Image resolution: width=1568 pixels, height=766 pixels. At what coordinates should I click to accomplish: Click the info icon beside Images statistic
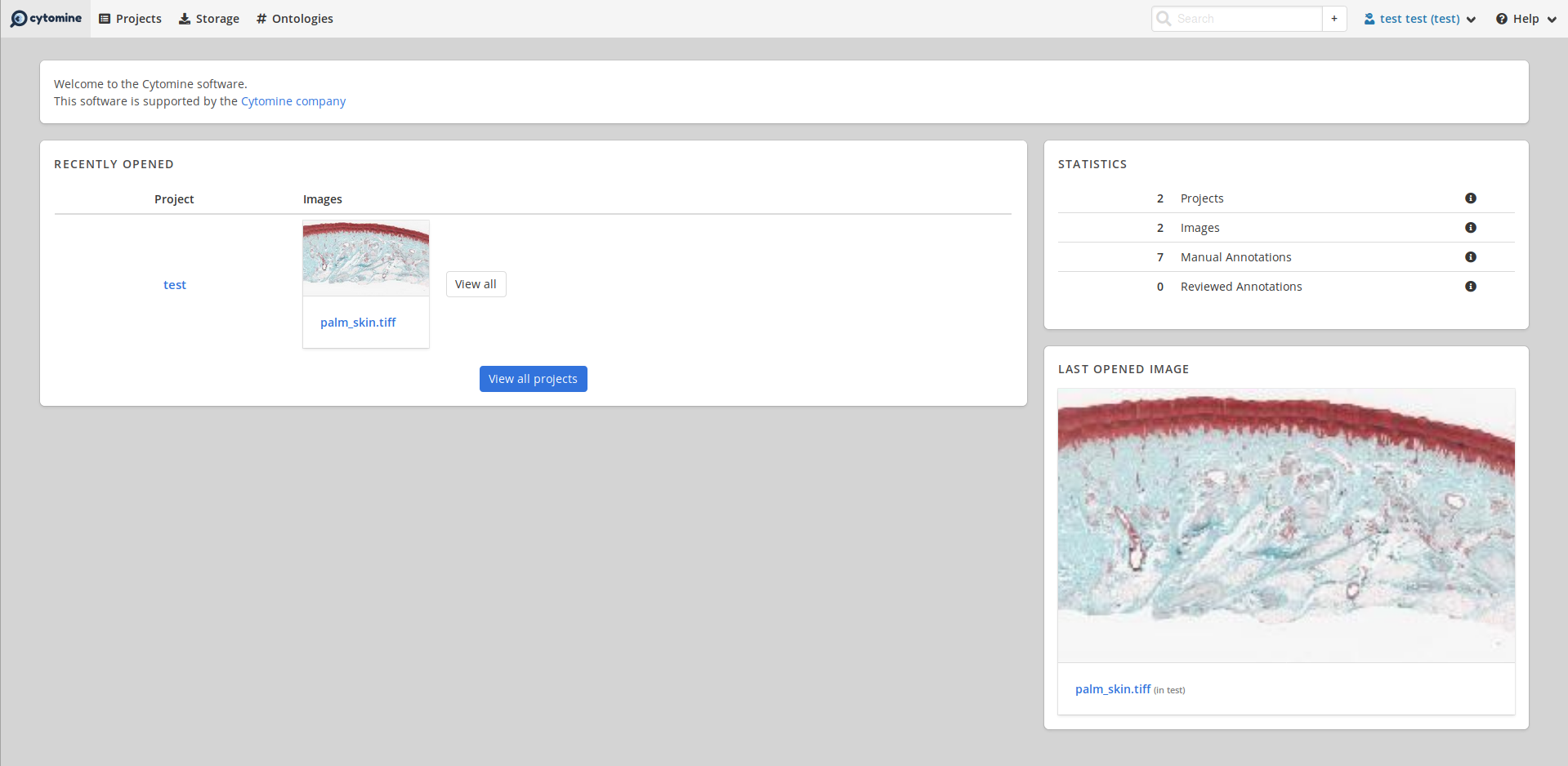coord(1471,227)
